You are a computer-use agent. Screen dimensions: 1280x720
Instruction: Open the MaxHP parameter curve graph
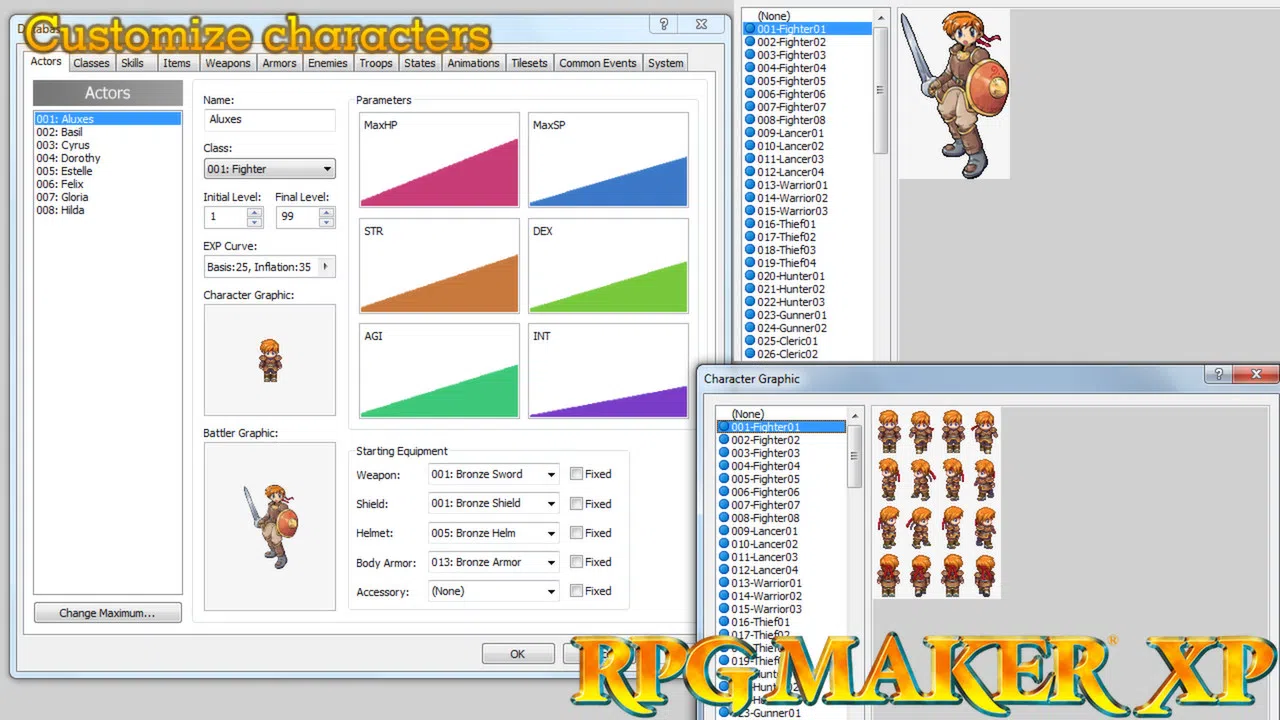[x=439, y=160]
